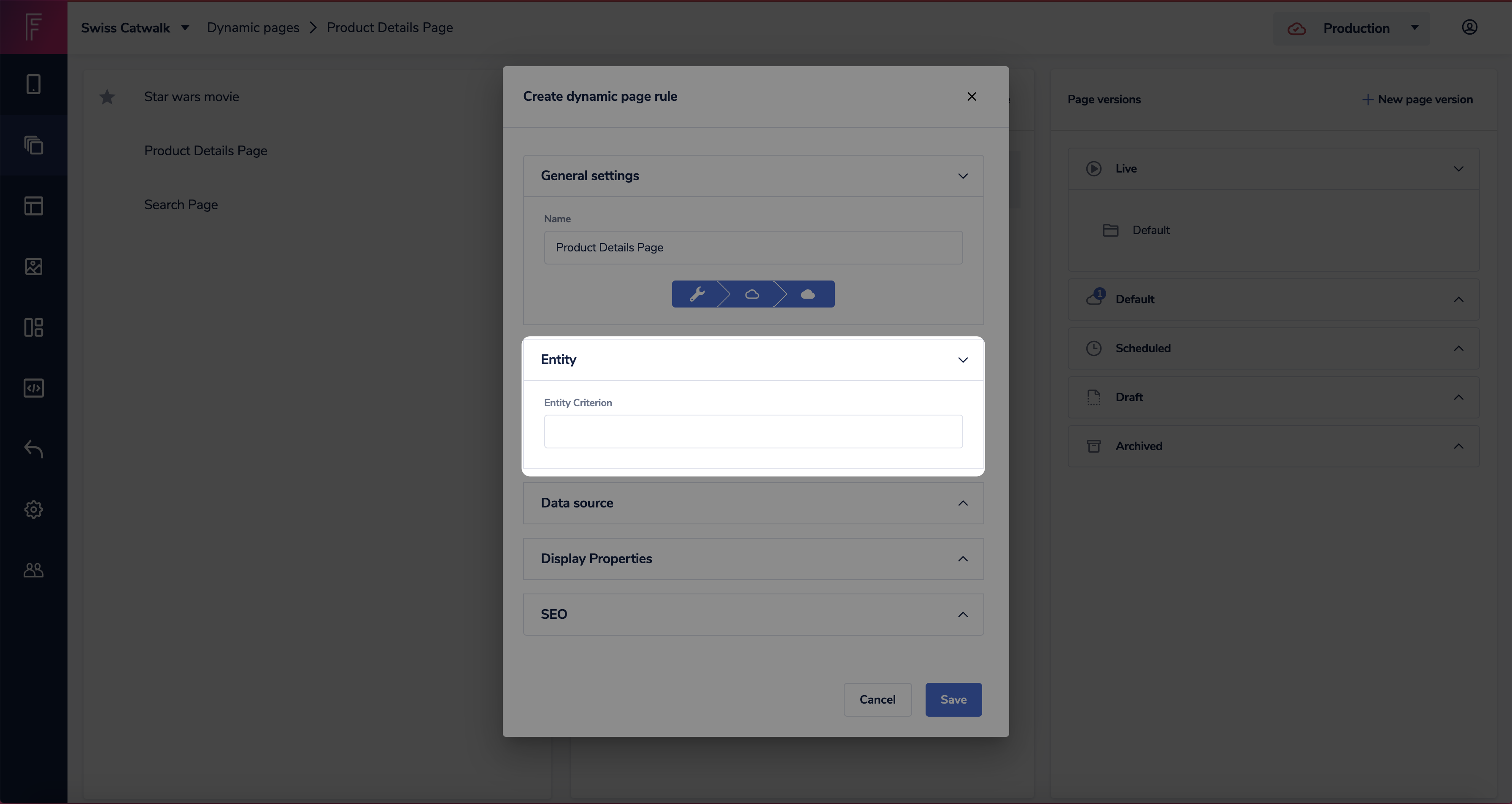The height and width of the screenshot is (804, 1512).
Task: Click the user profile icon
Action: coord(1469,27)
